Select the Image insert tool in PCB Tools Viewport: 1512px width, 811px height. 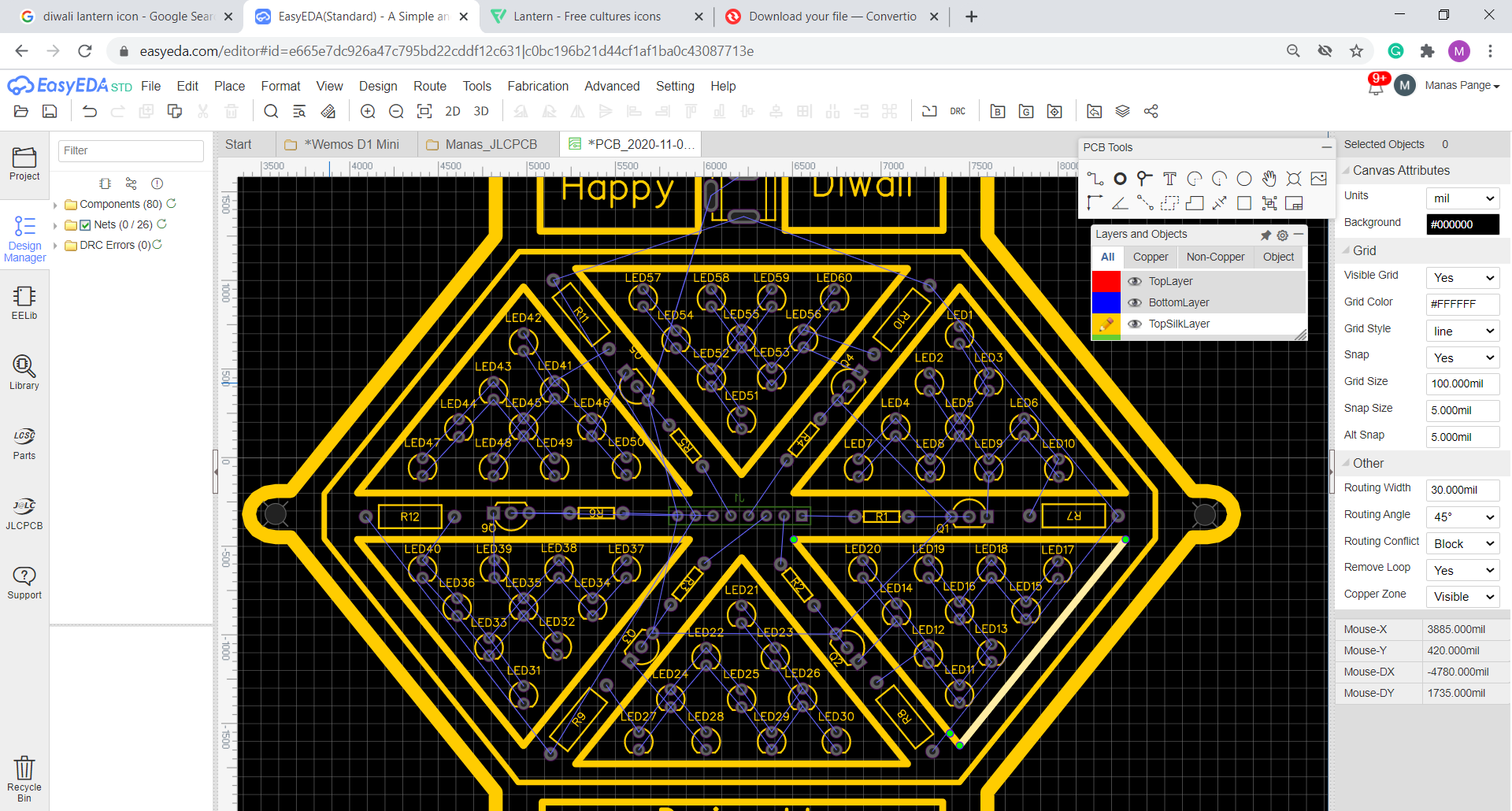tap(1319, 179)
